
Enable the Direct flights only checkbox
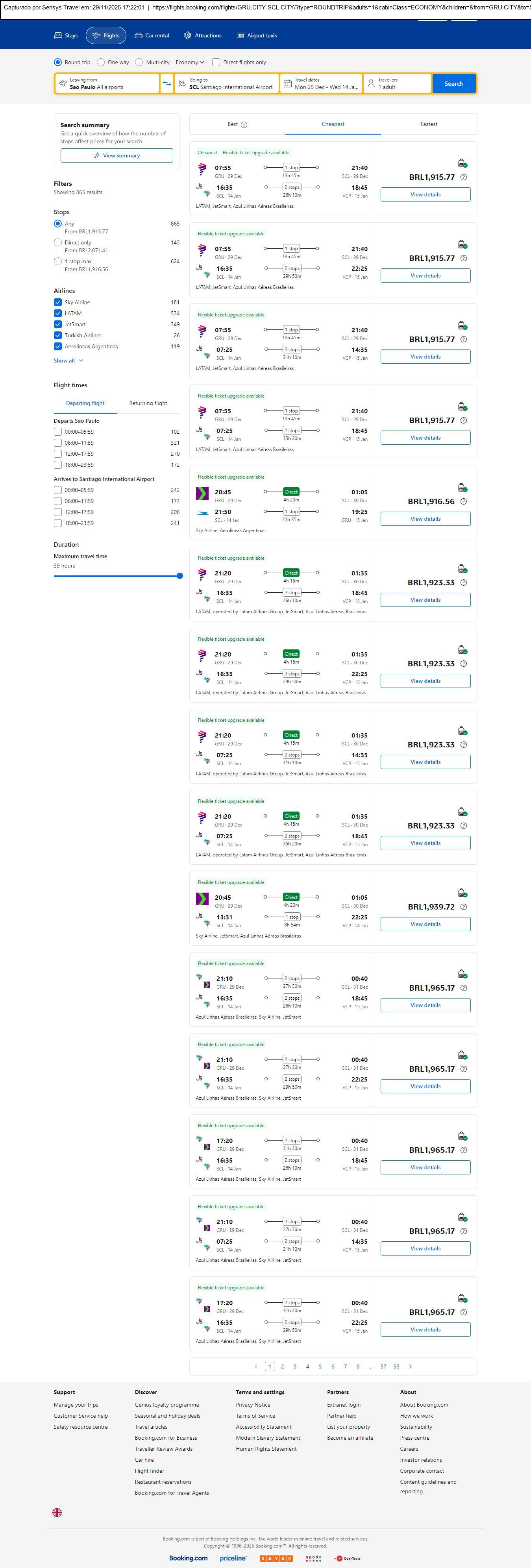pos(216,62)
